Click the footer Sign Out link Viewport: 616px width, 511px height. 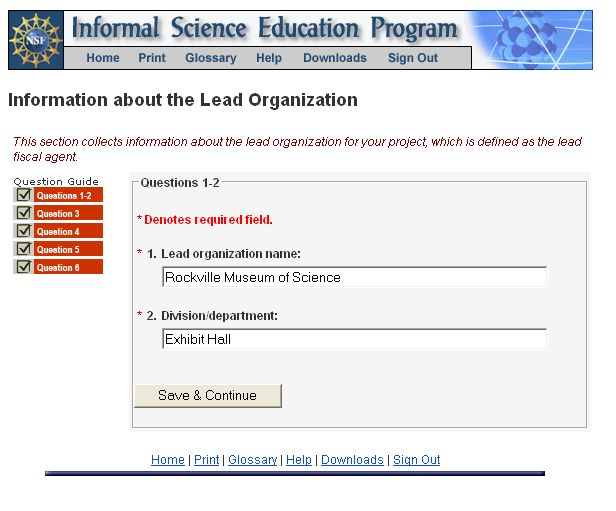(416, 460)
